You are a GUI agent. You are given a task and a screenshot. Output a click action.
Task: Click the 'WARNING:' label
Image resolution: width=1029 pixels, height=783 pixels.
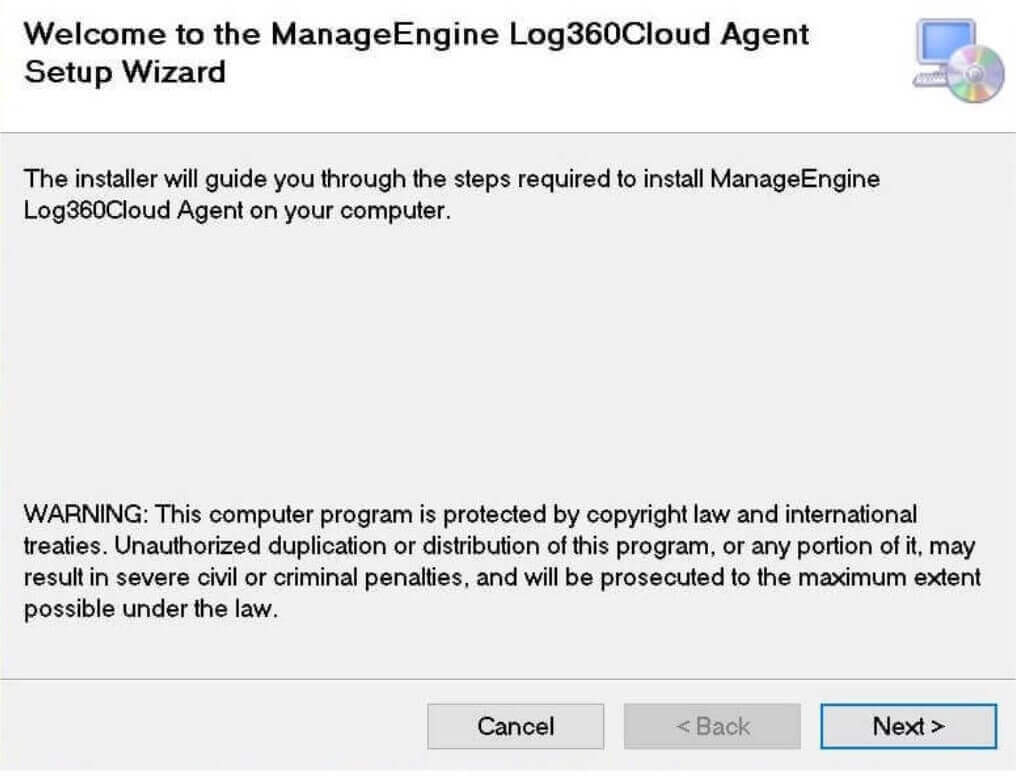86,515
